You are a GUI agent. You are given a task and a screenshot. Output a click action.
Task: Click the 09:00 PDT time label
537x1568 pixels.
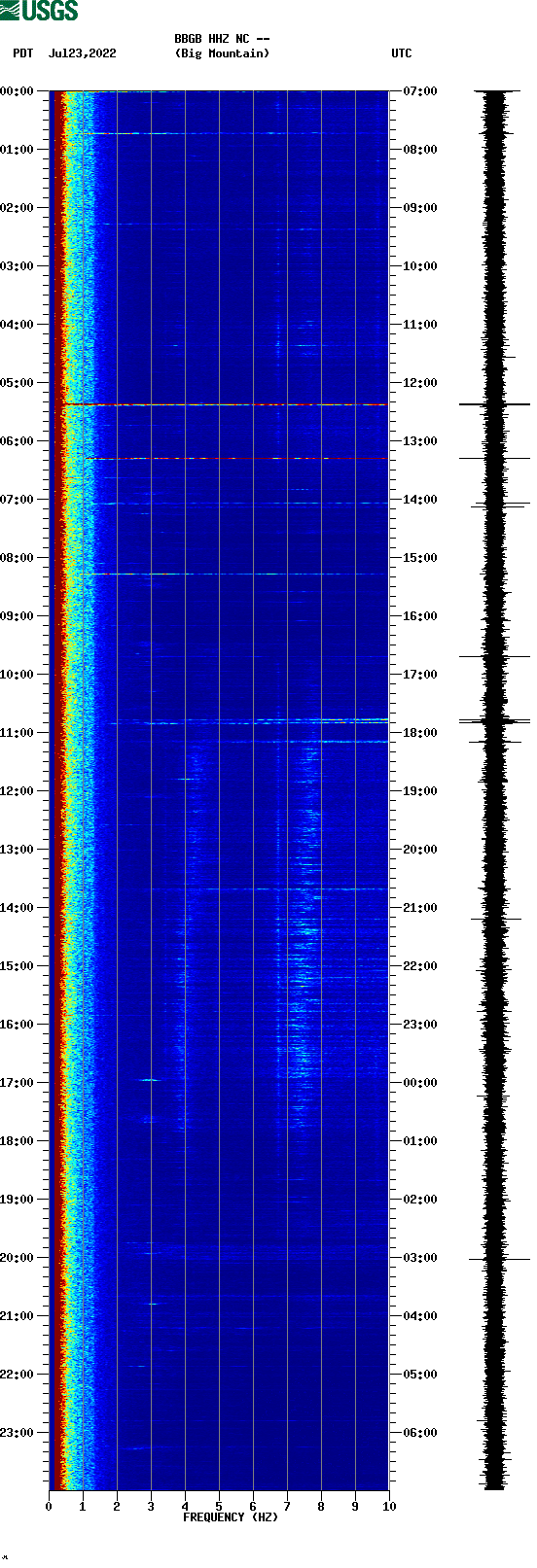pos(17,616)
